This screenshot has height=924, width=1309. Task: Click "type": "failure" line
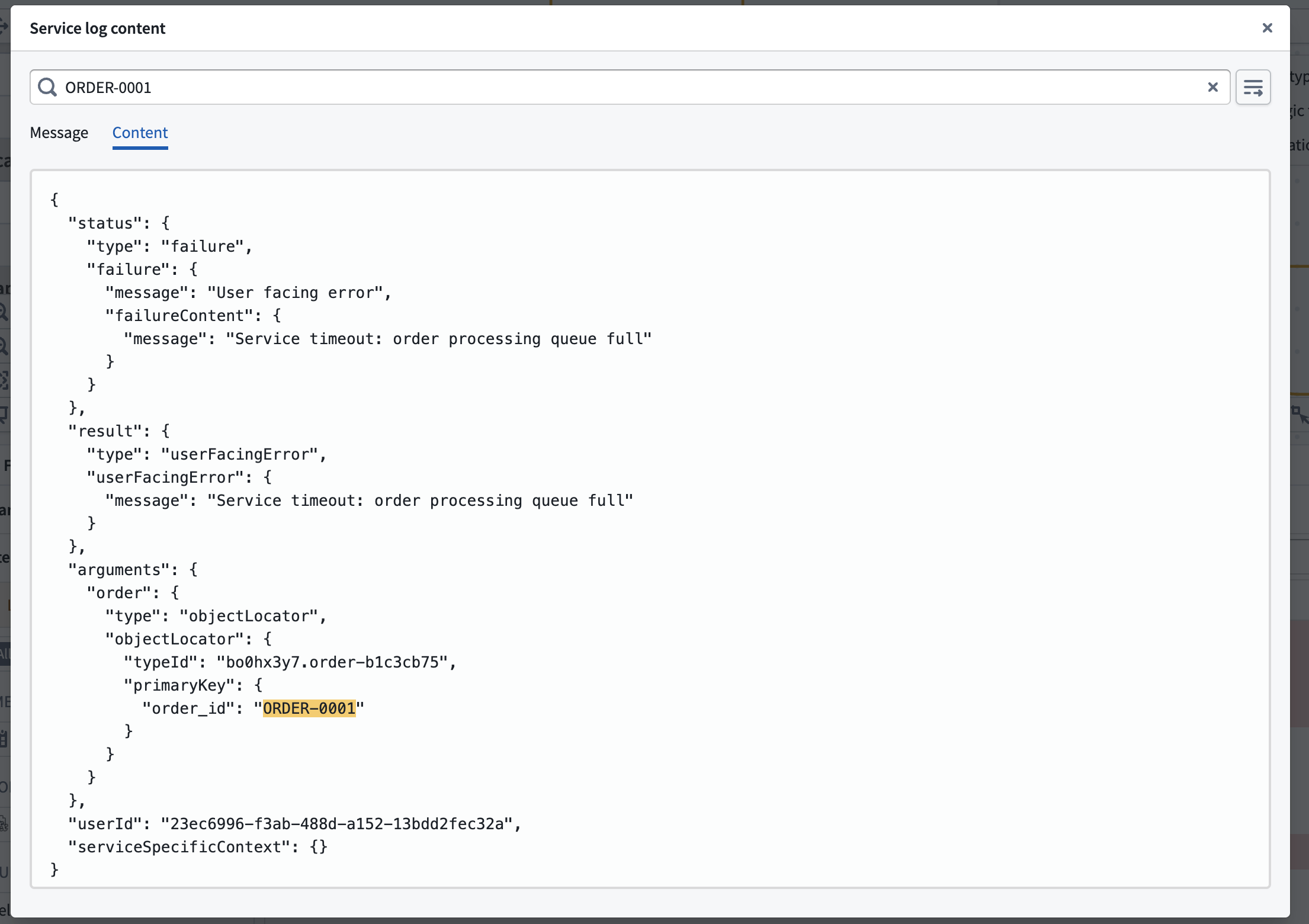(170, 246)
